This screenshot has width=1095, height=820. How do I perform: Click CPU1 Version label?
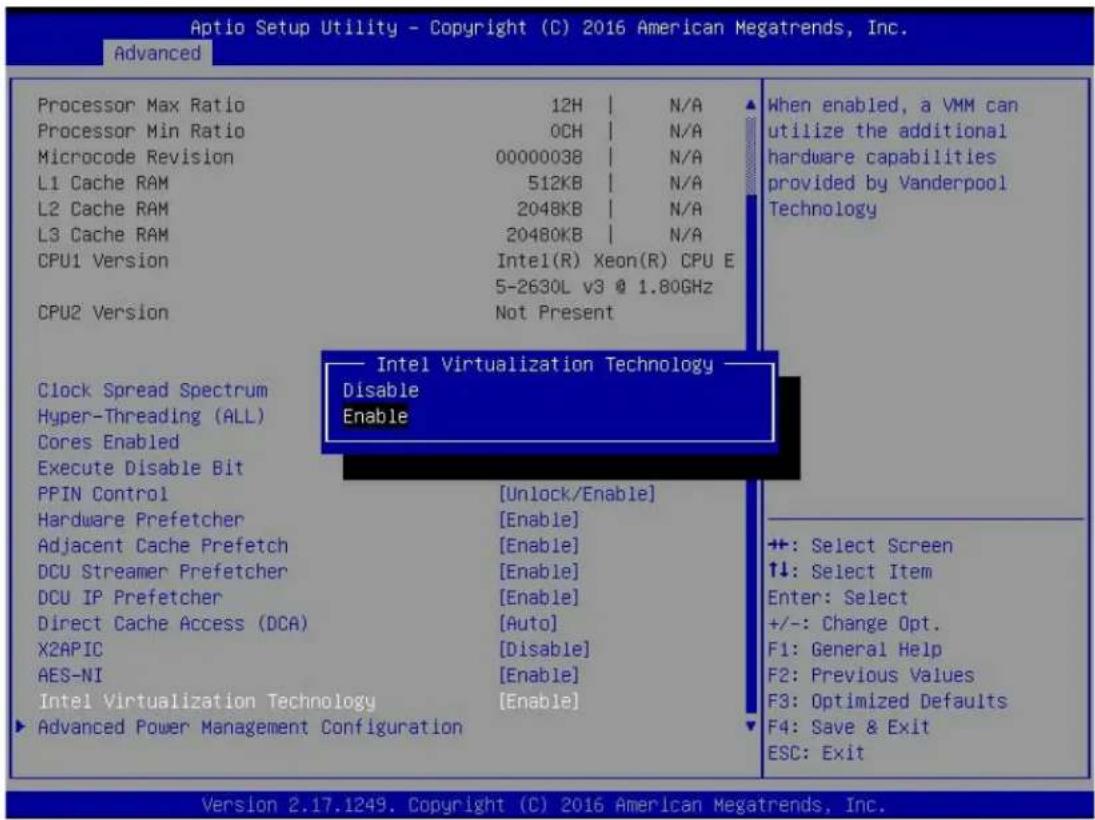(x=103, y=261)
